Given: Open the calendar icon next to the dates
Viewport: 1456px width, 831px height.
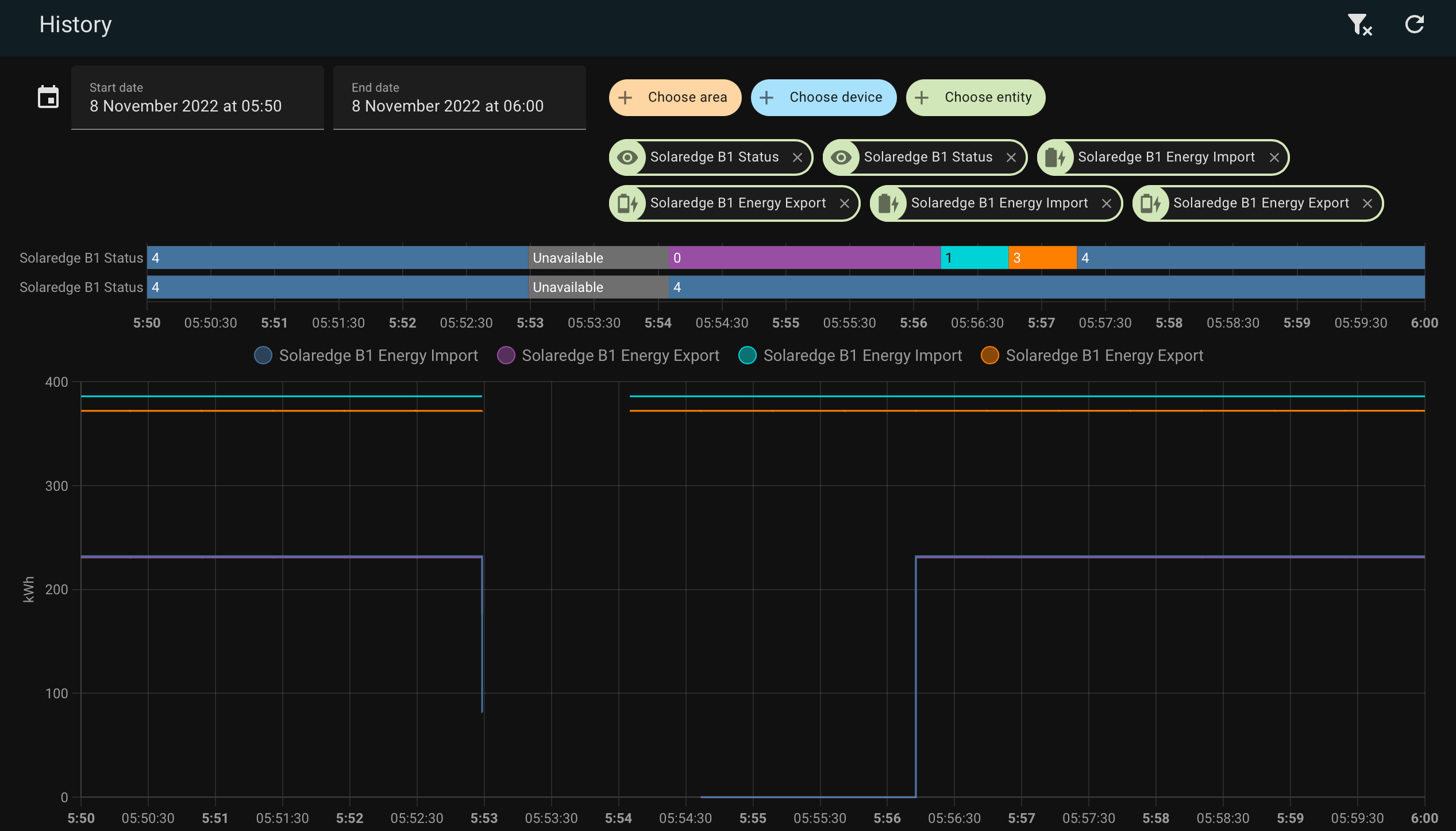Looking at the screenshot, I should [48, 97].
